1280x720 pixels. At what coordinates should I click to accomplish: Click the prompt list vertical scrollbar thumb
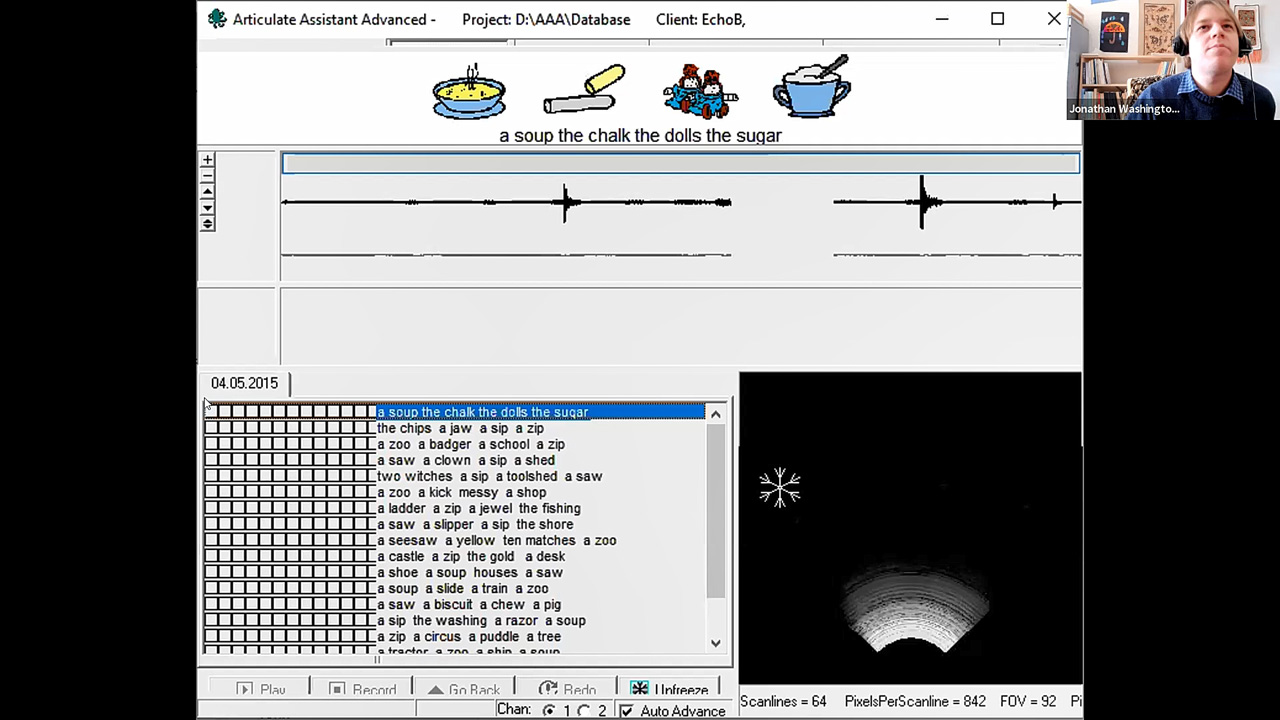point(716,510)
